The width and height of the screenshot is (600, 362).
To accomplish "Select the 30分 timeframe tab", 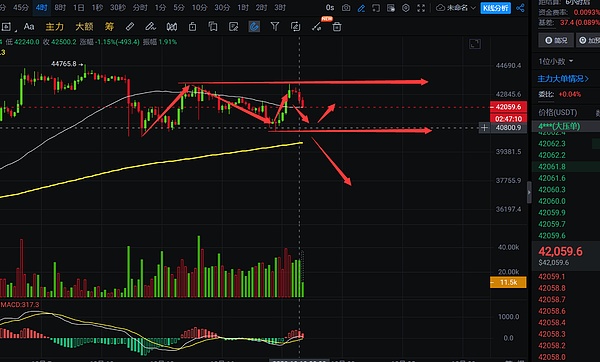I will click(x=222, y=8).
